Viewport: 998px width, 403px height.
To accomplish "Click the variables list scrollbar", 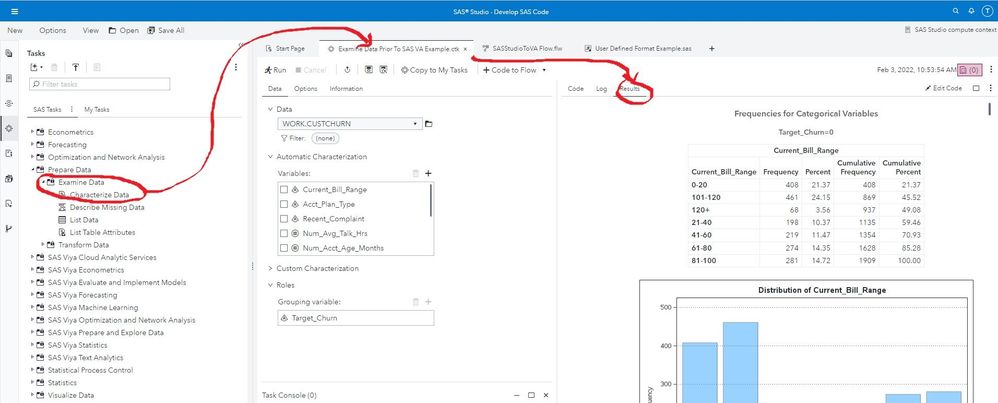I will click(x=432, y=201).
